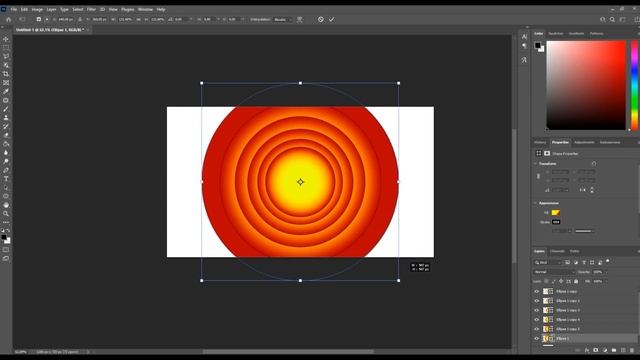Select the Horizontal Type tool
This screenshot has width=640, height=360.
coord(6,179)
